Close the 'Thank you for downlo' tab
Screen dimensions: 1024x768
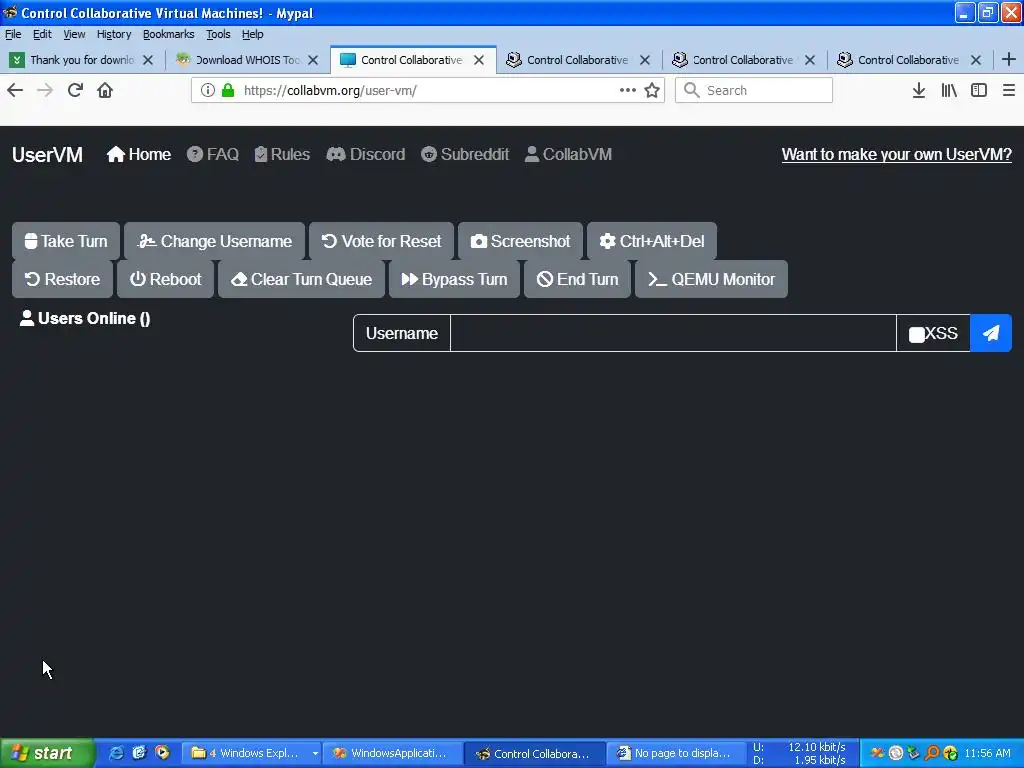[x=148, y=60]
